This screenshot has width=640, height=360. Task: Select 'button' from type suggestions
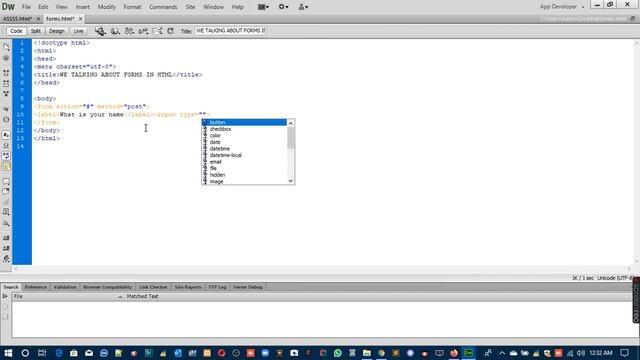(x=244, y=122)
